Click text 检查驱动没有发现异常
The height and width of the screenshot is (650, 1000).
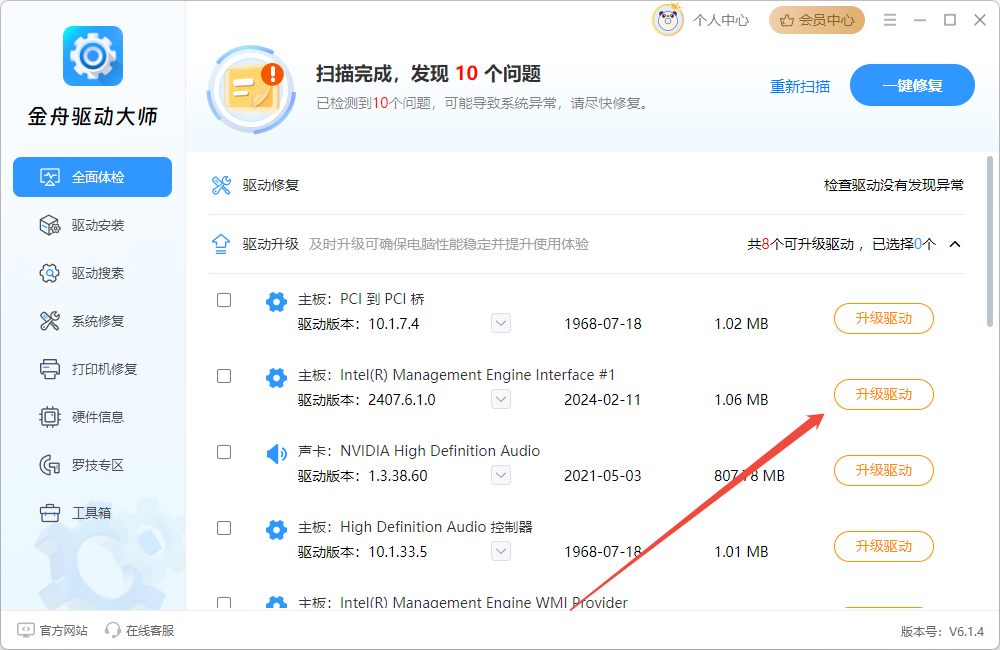[x=893, y=185]
